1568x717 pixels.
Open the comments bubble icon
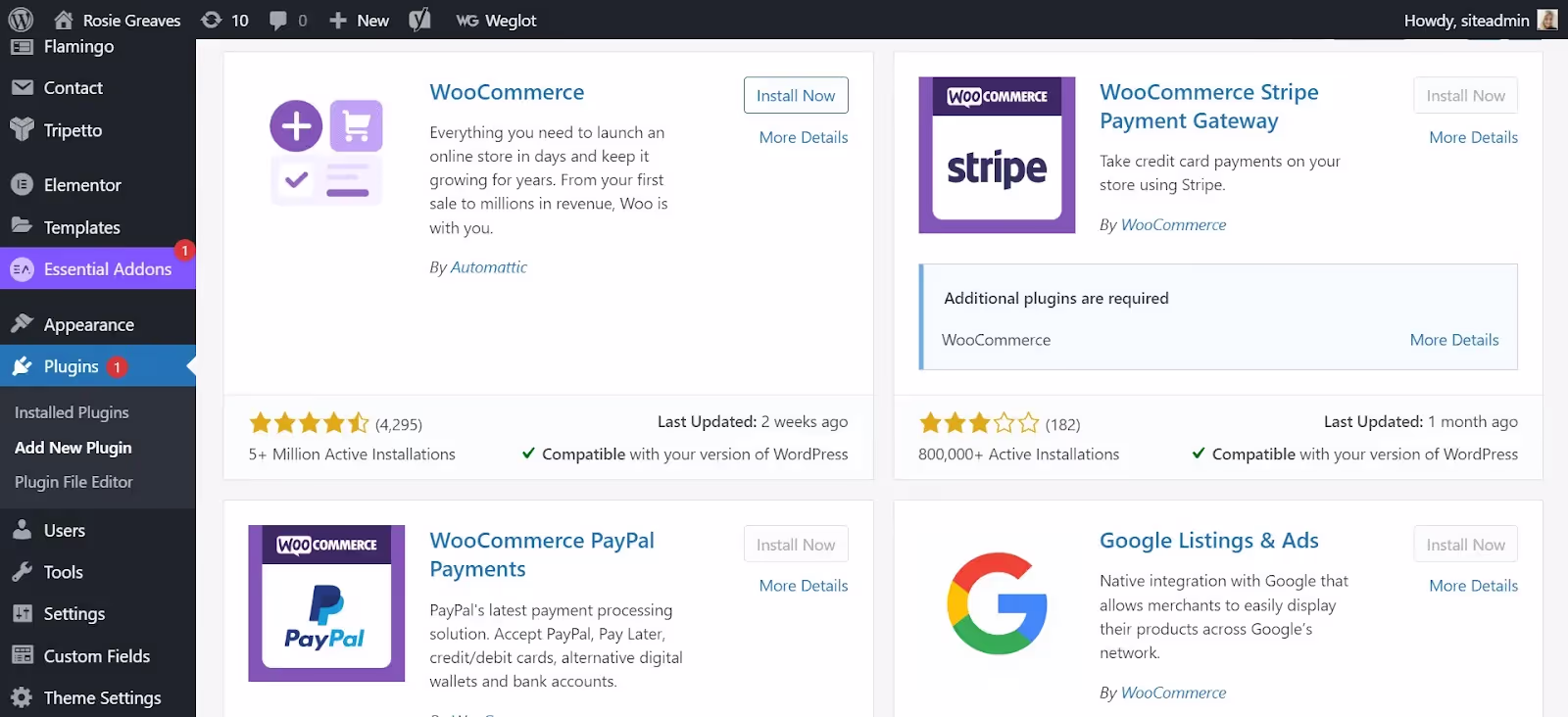pyautogui.click(x=278, y=21)
